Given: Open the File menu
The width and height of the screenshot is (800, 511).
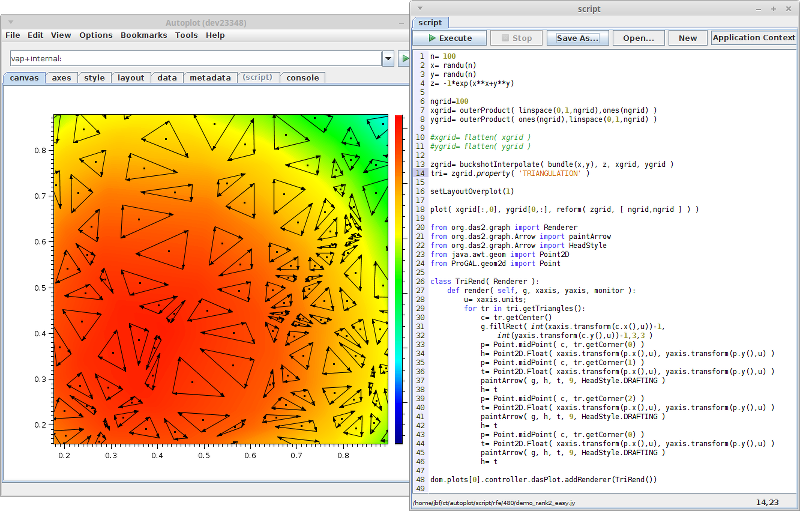Looking at the screenshot, I should 12,35.
